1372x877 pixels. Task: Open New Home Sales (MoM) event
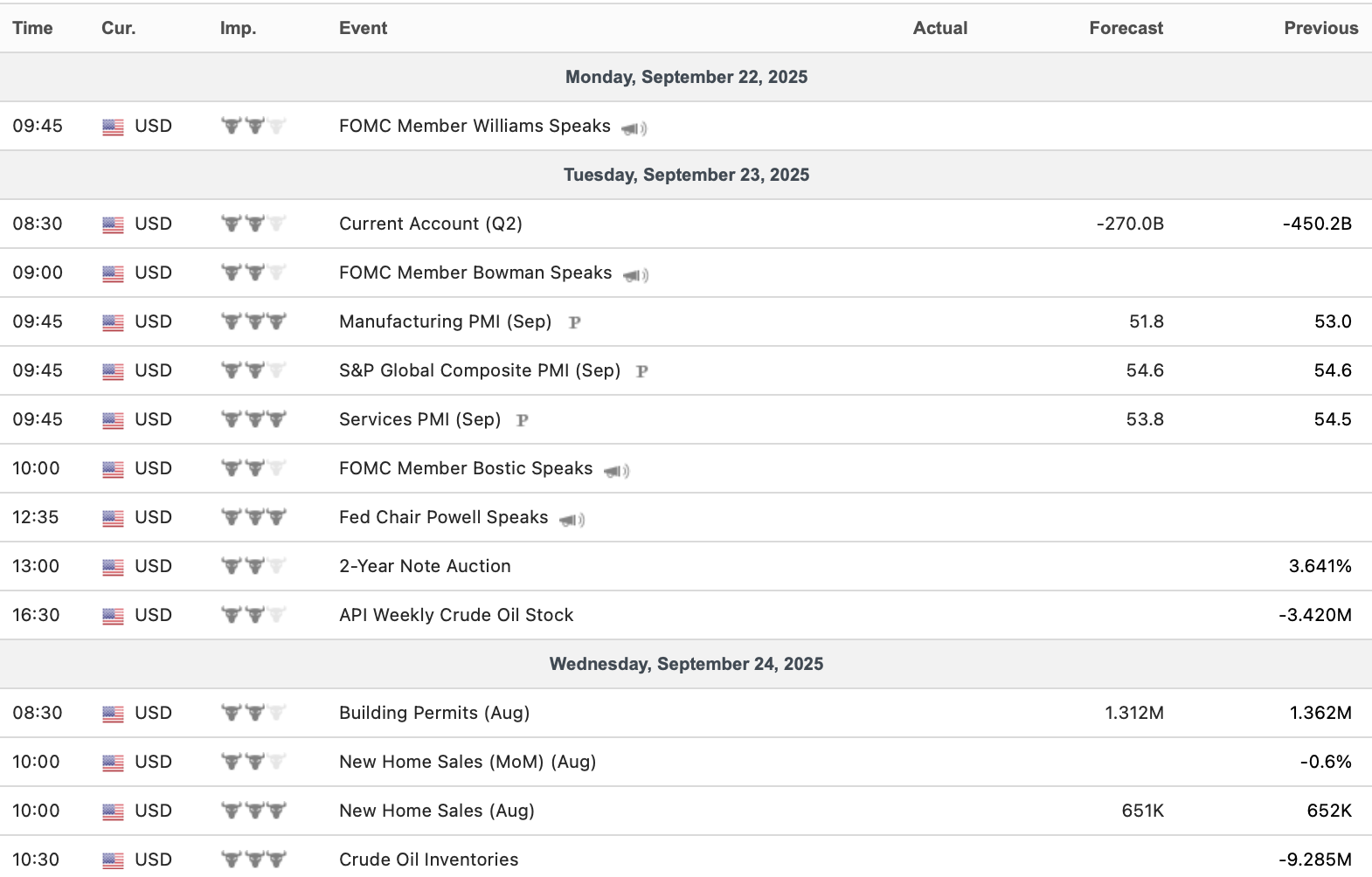point(468,762)
